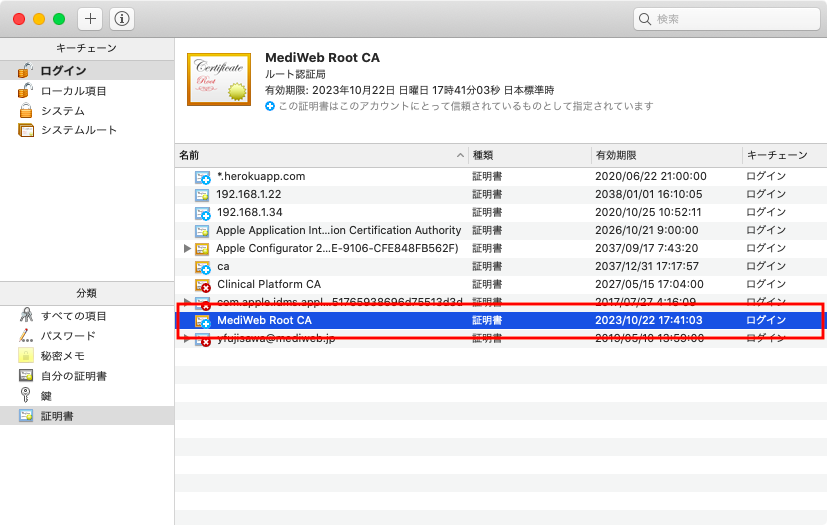Select the com.apple.idms.appl certificate row
Screen dimensions: 827x525
(501, 302)
